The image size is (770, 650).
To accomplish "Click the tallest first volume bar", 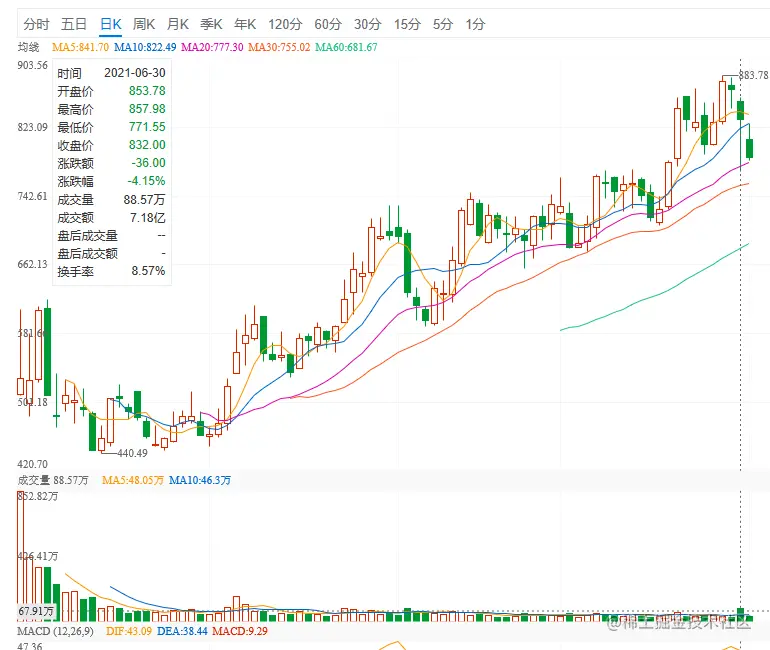I will click(20, 556).
